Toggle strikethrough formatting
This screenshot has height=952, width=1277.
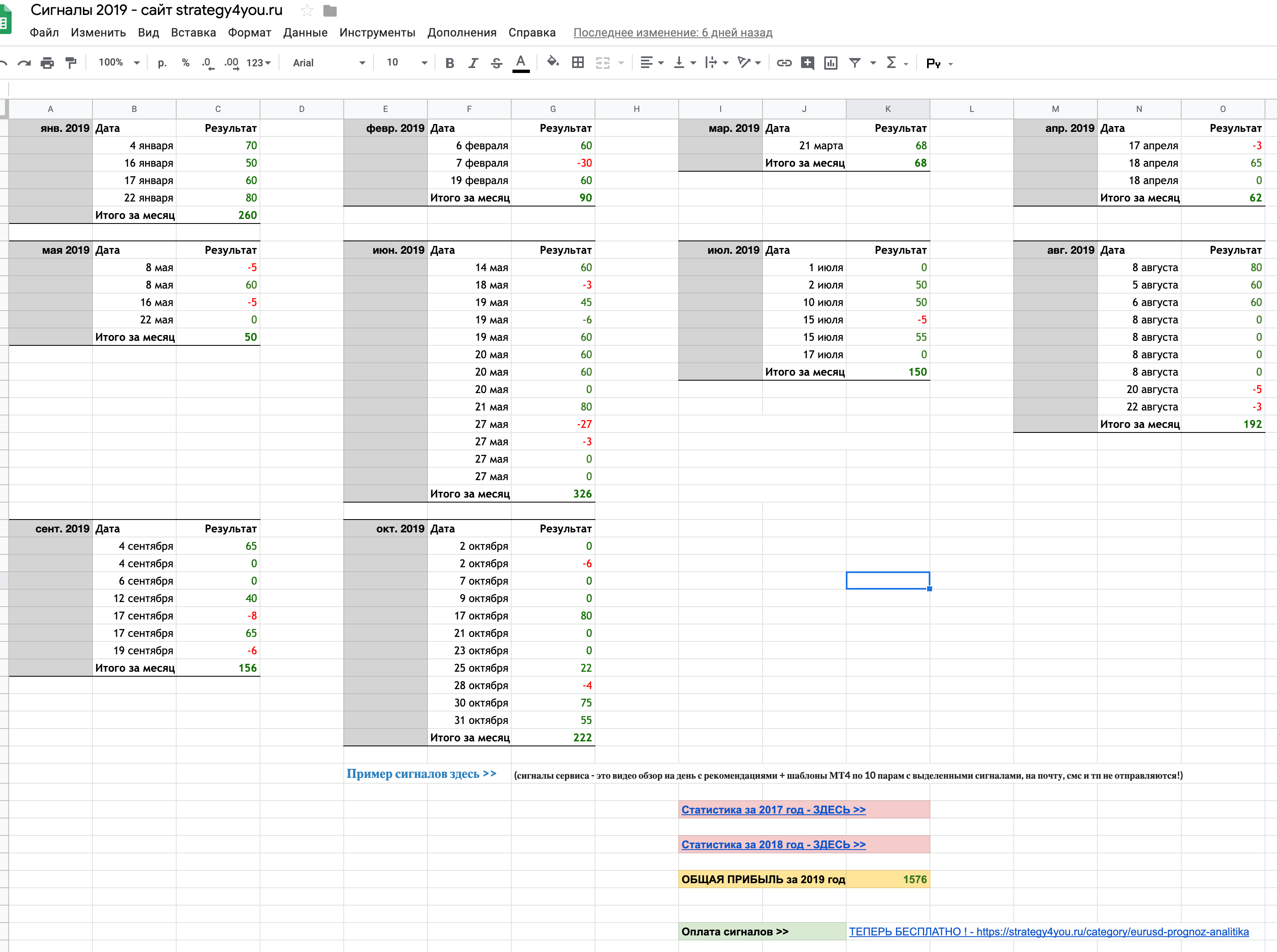(x=496, y=63)
